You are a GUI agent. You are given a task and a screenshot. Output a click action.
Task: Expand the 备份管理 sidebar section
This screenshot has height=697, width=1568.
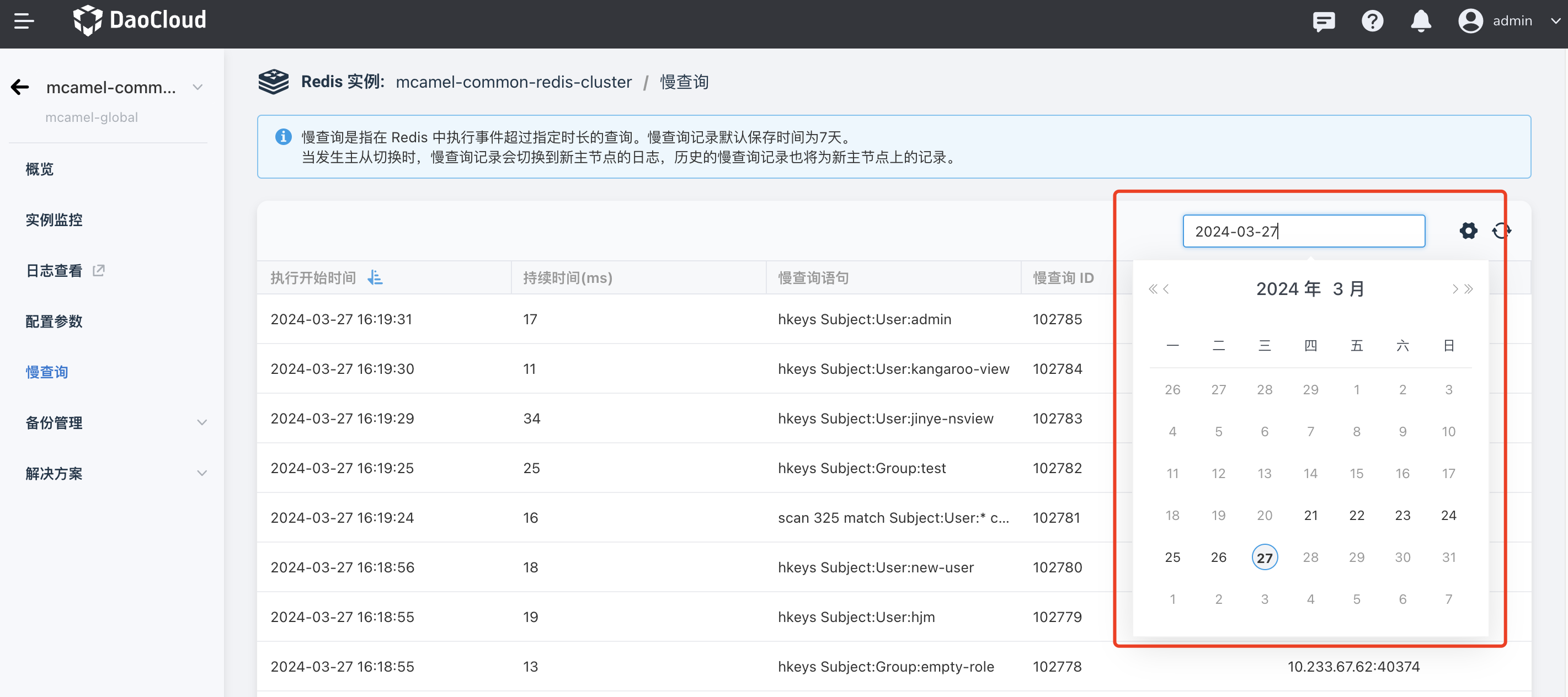(x=201, y=422)
